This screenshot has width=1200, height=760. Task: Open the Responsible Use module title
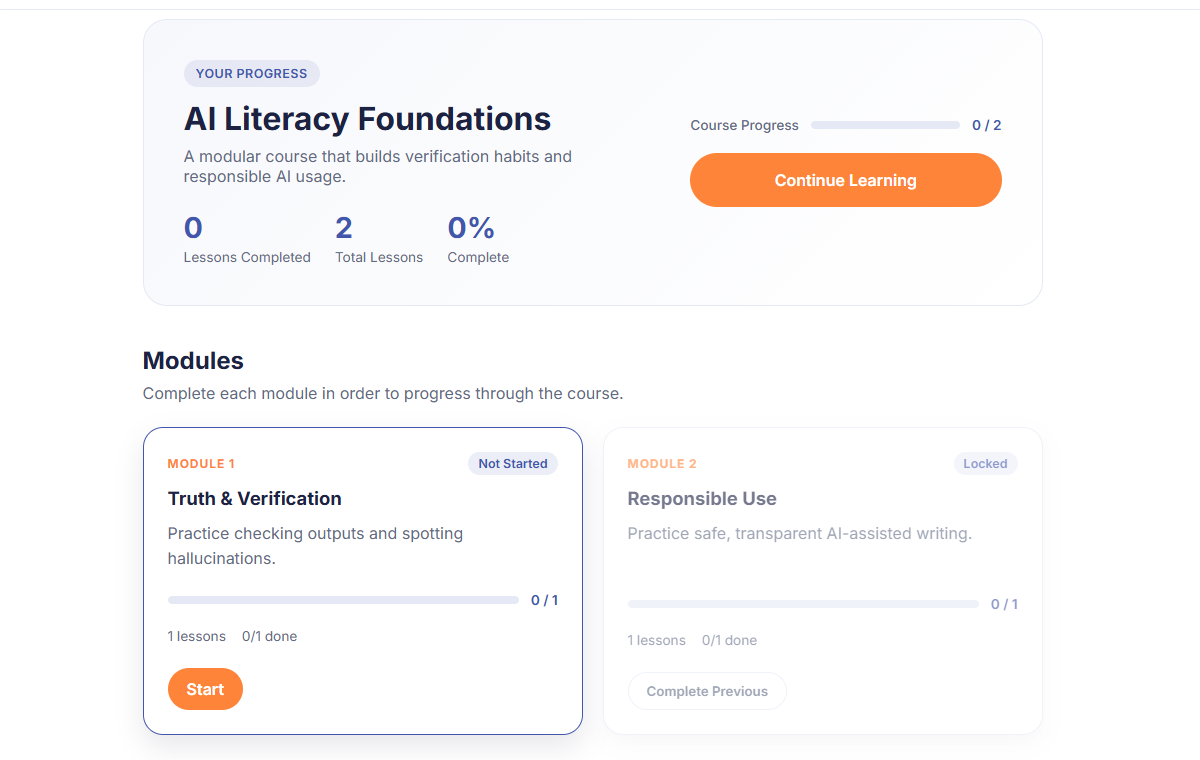point(702,498)
